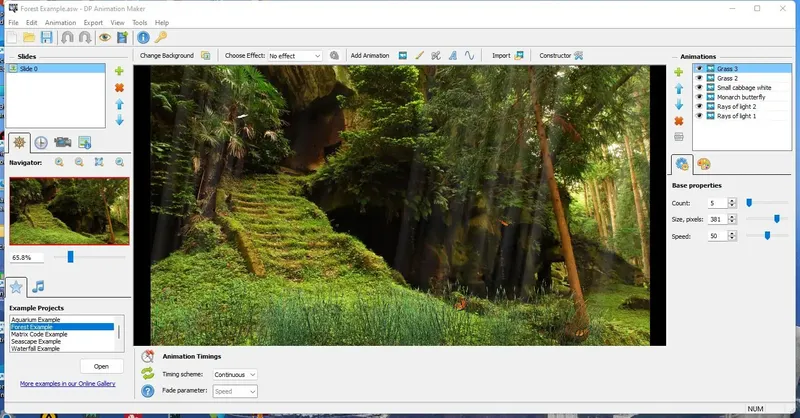
Task: Open the Choose Effect dropdown
Action: (295, 56)
